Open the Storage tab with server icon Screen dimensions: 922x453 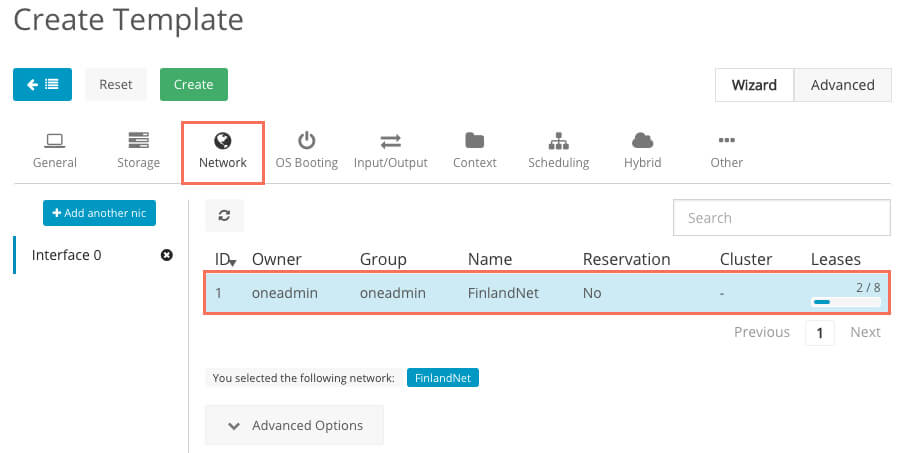(x=138, y=150)
